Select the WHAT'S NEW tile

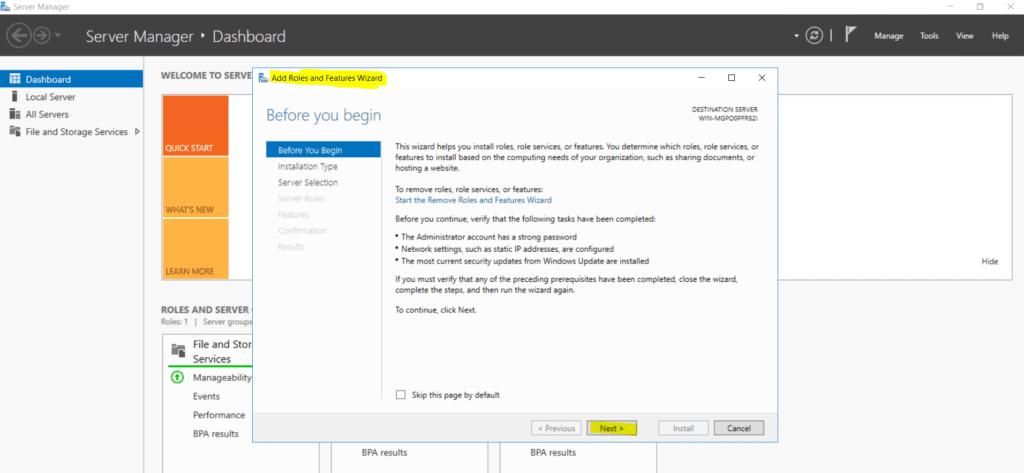195,188
